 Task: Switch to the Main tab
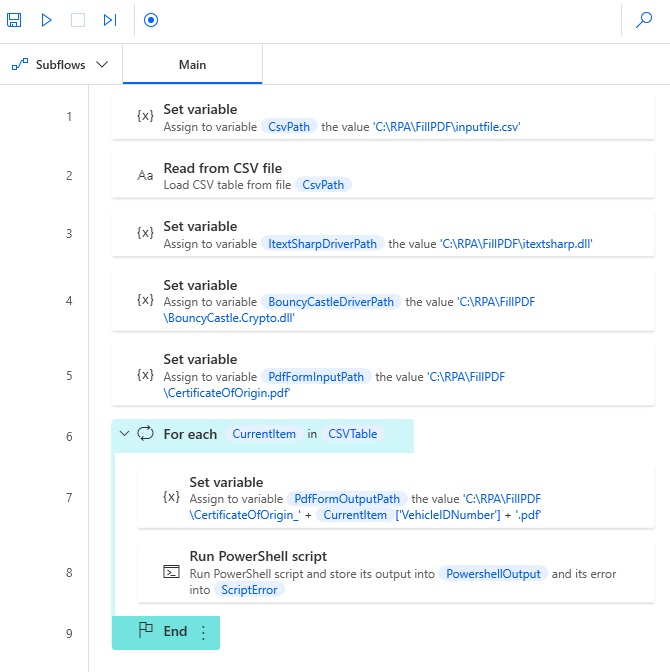tap(192, 65)
